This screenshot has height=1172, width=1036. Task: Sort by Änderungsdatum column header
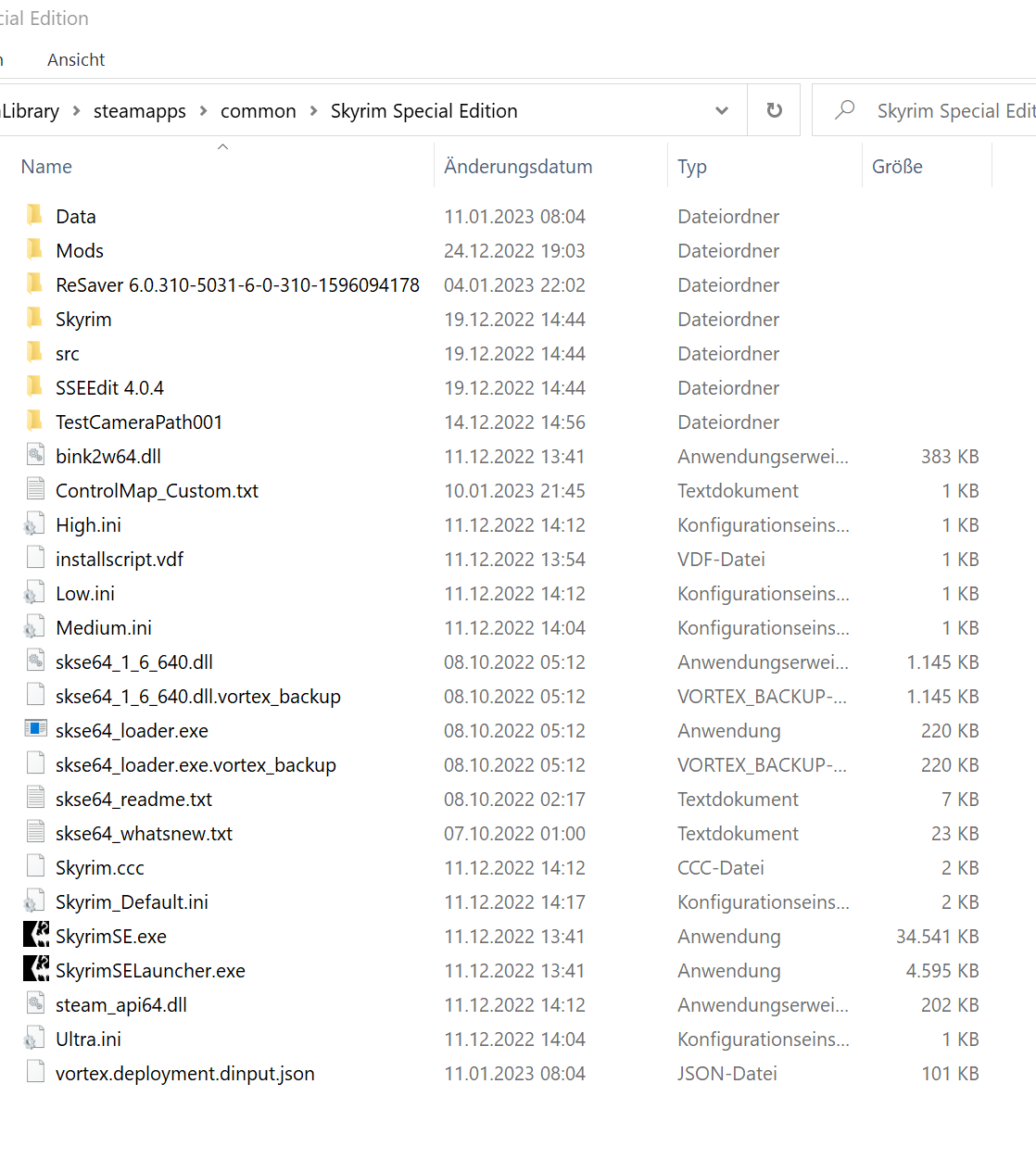(518, 167)
